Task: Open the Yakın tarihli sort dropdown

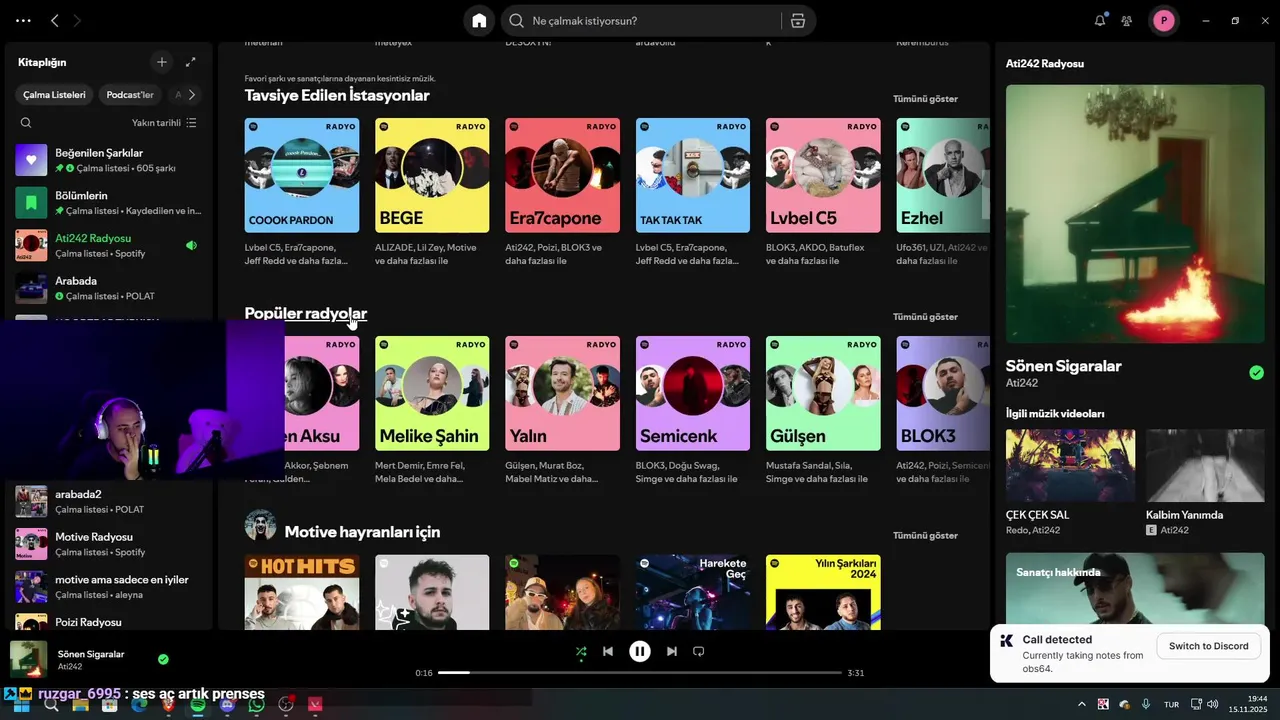Action: pyautogui.click(x=164, y=123)
